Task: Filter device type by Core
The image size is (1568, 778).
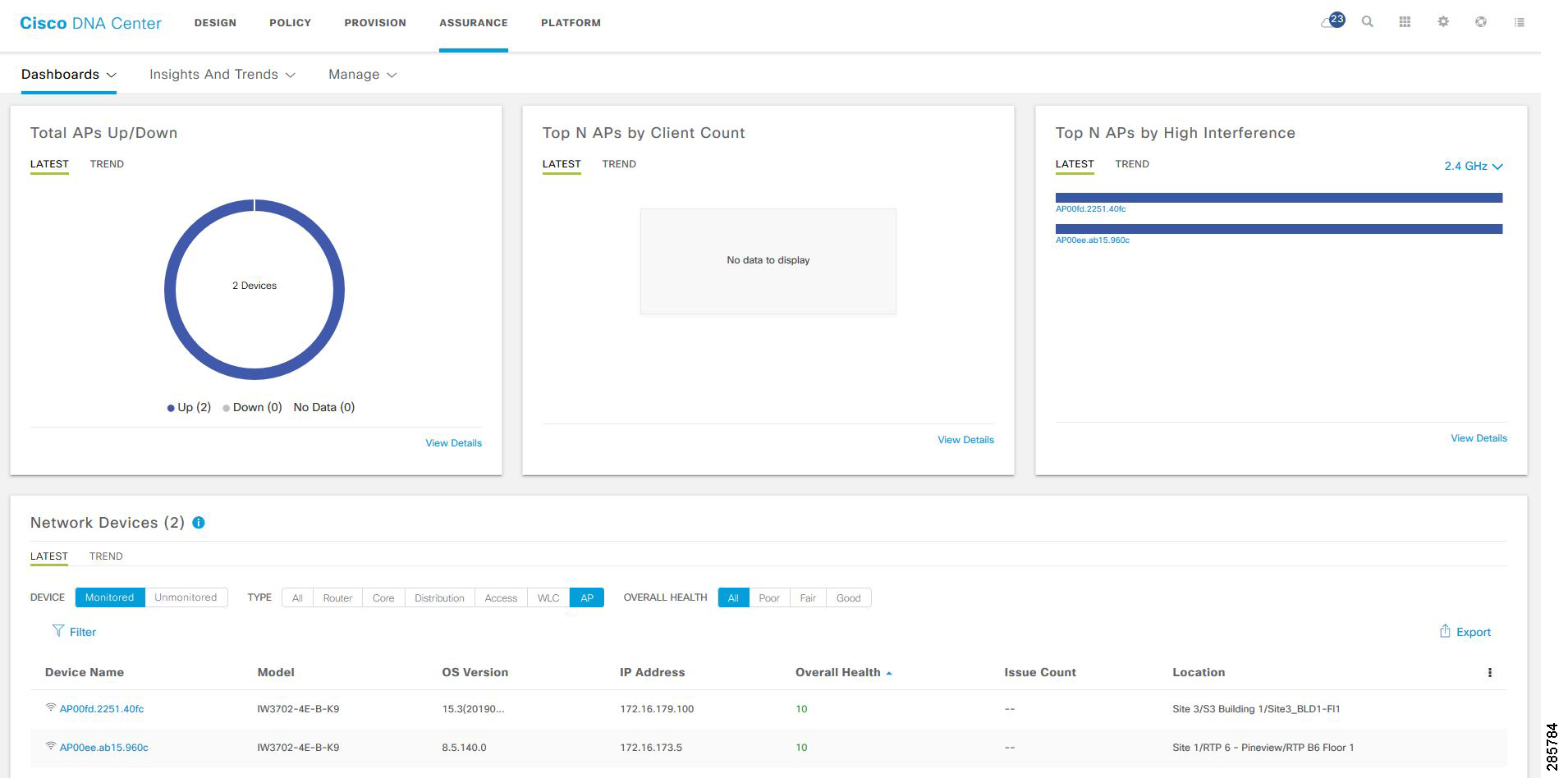Action: click(383, 597)
